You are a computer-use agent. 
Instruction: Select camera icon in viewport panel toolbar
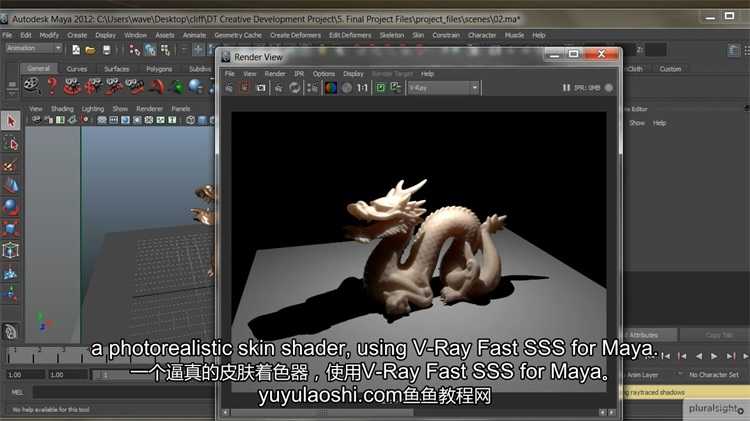tap(36, 120)
